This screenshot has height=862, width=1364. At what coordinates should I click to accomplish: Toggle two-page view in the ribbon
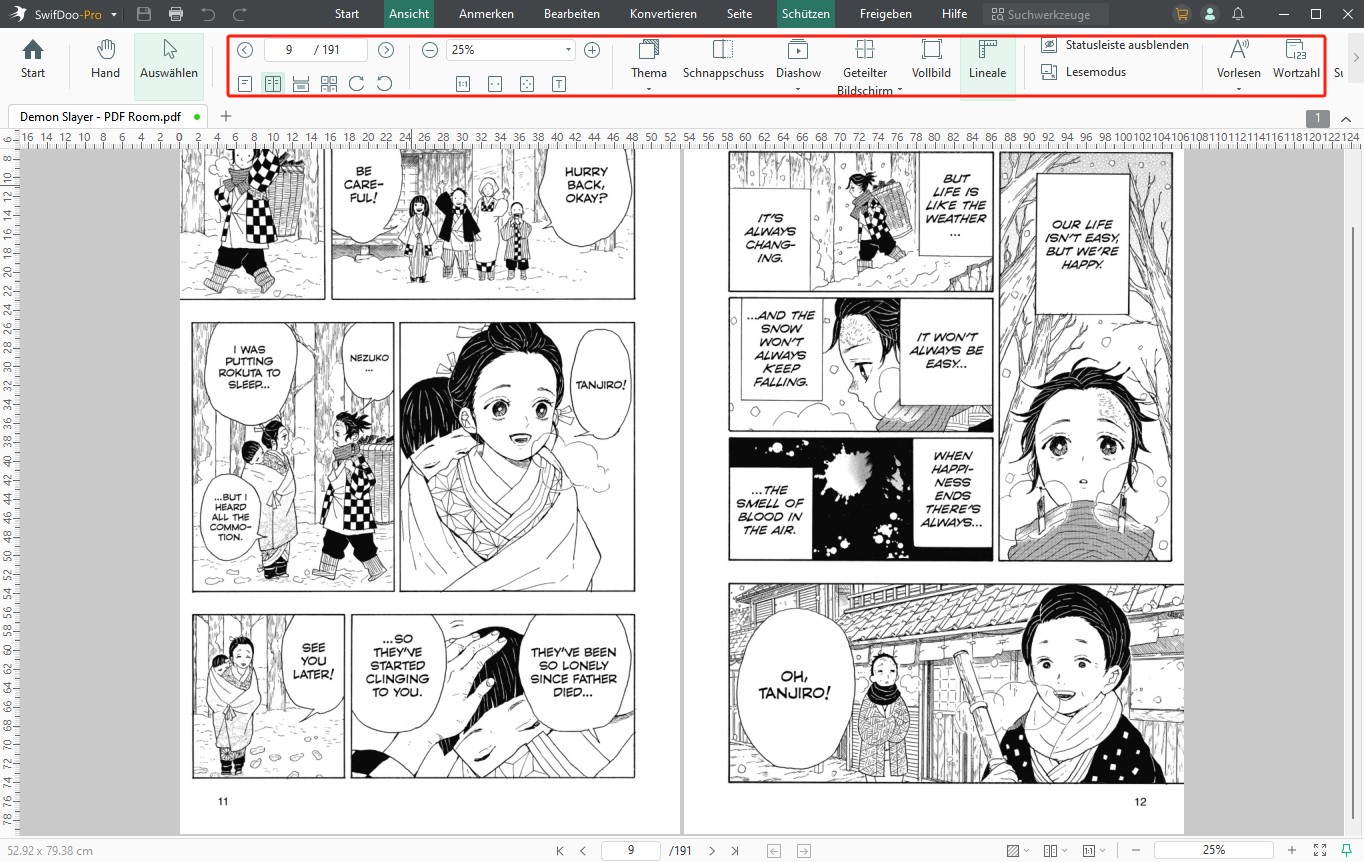click(x=273, y=83)
